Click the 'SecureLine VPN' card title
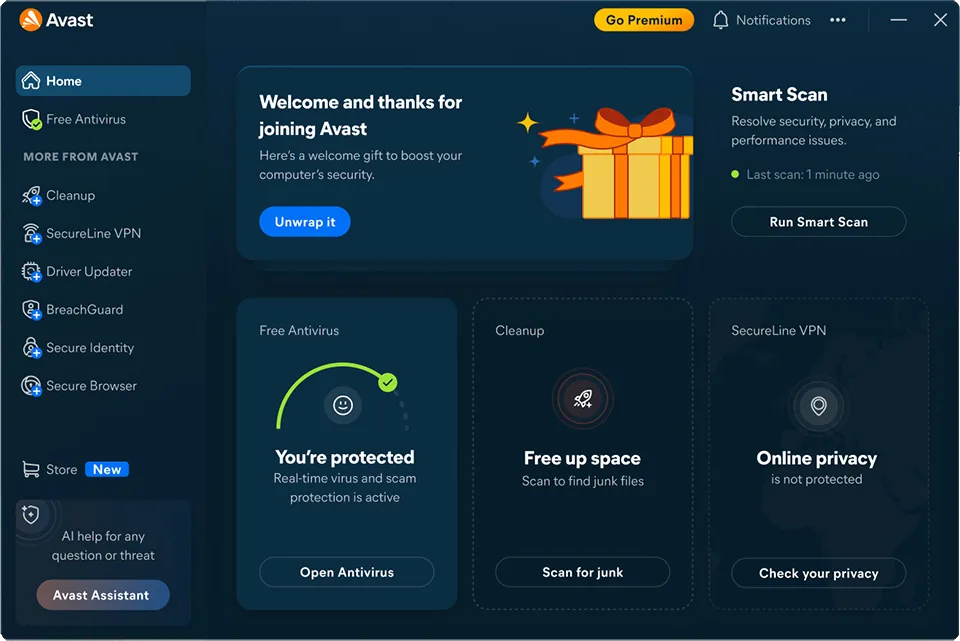Screen dimensions: 960x641 pyautogui.click(x=778, y=331)
